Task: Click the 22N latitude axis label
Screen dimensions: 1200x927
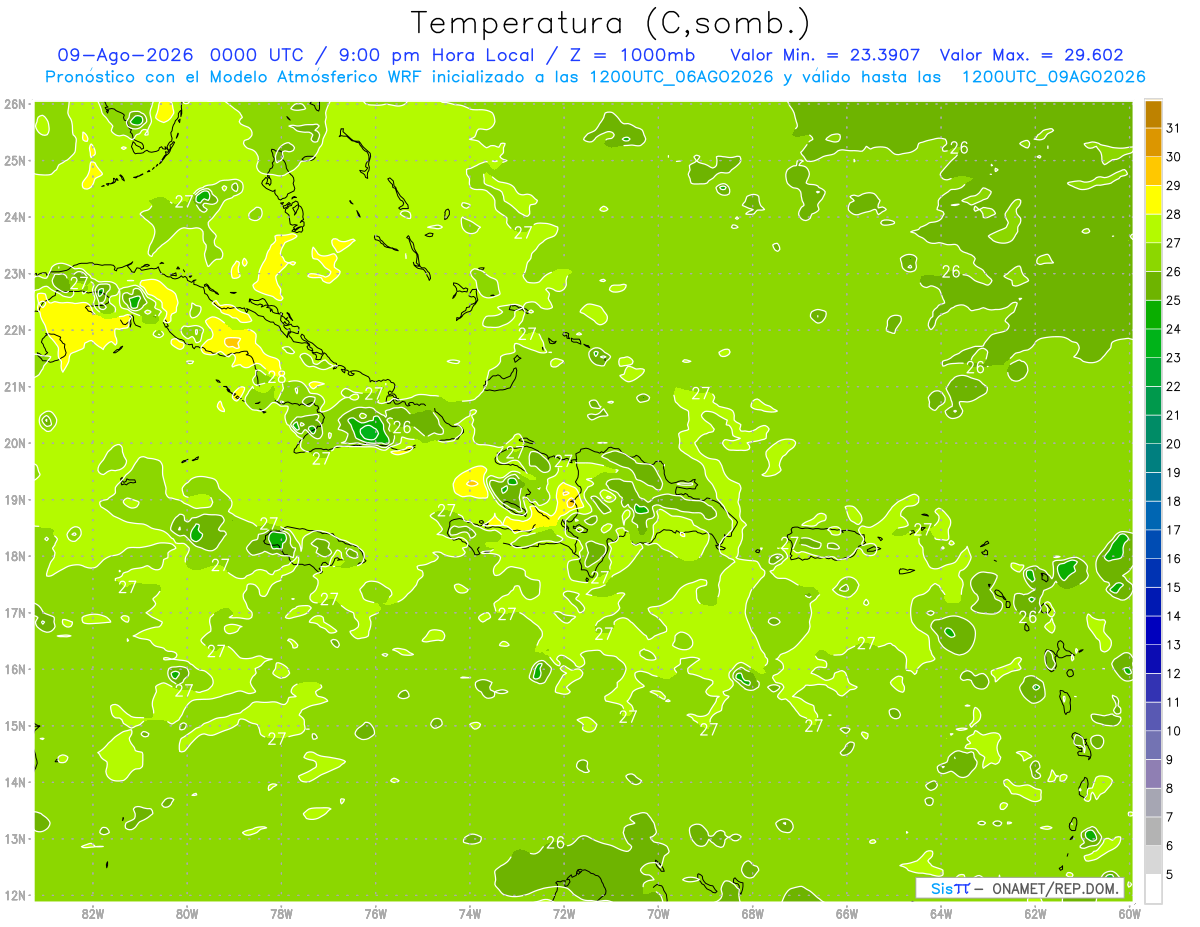Action: point(14,330)
